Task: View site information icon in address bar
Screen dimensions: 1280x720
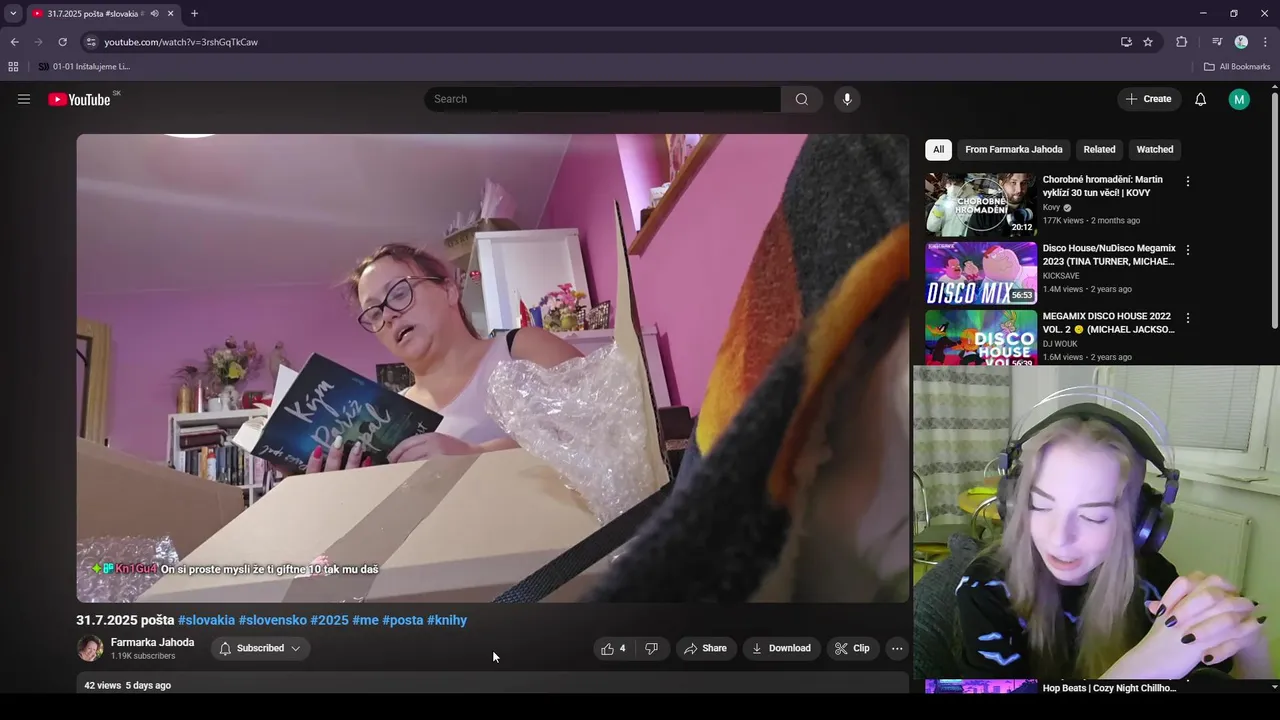Action: coord(91,42)
